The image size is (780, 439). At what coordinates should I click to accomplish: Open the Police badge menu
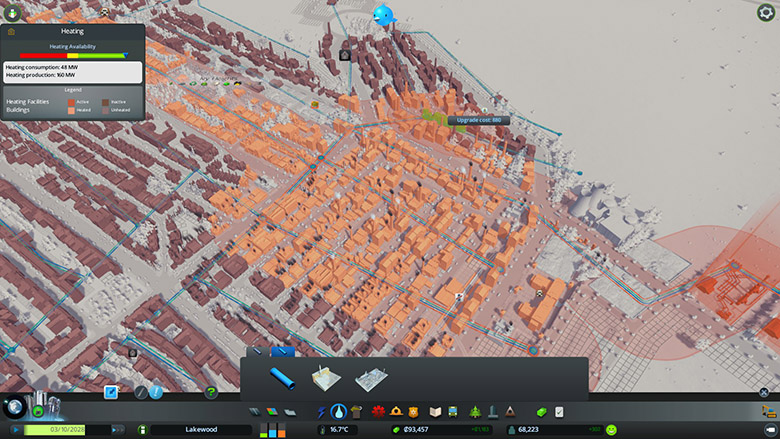tap(413, 412)
